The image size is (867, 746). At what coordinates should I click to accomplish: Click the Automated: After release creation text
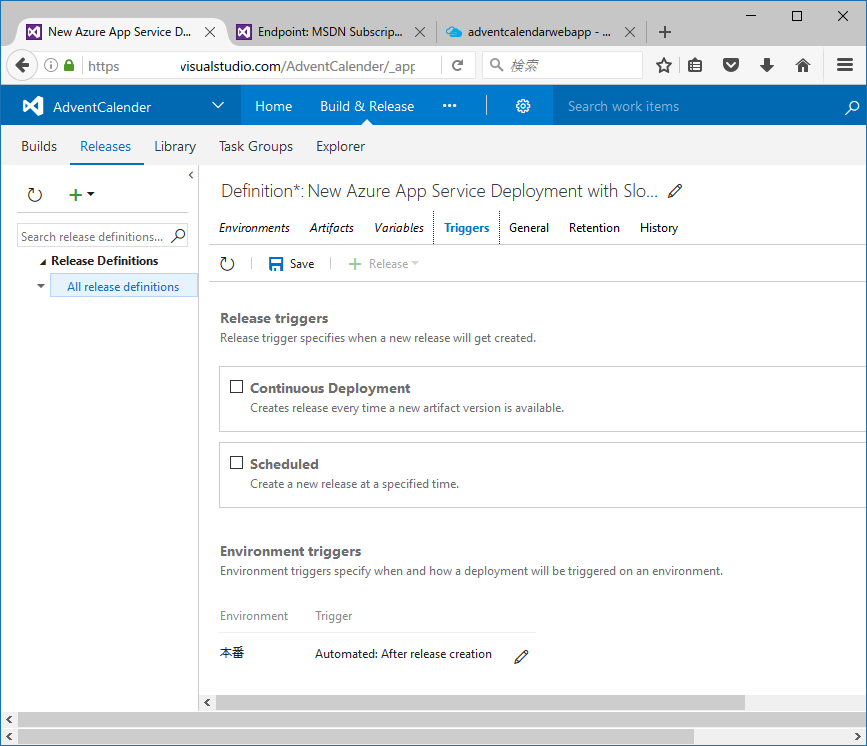click(x=403, y=654)
